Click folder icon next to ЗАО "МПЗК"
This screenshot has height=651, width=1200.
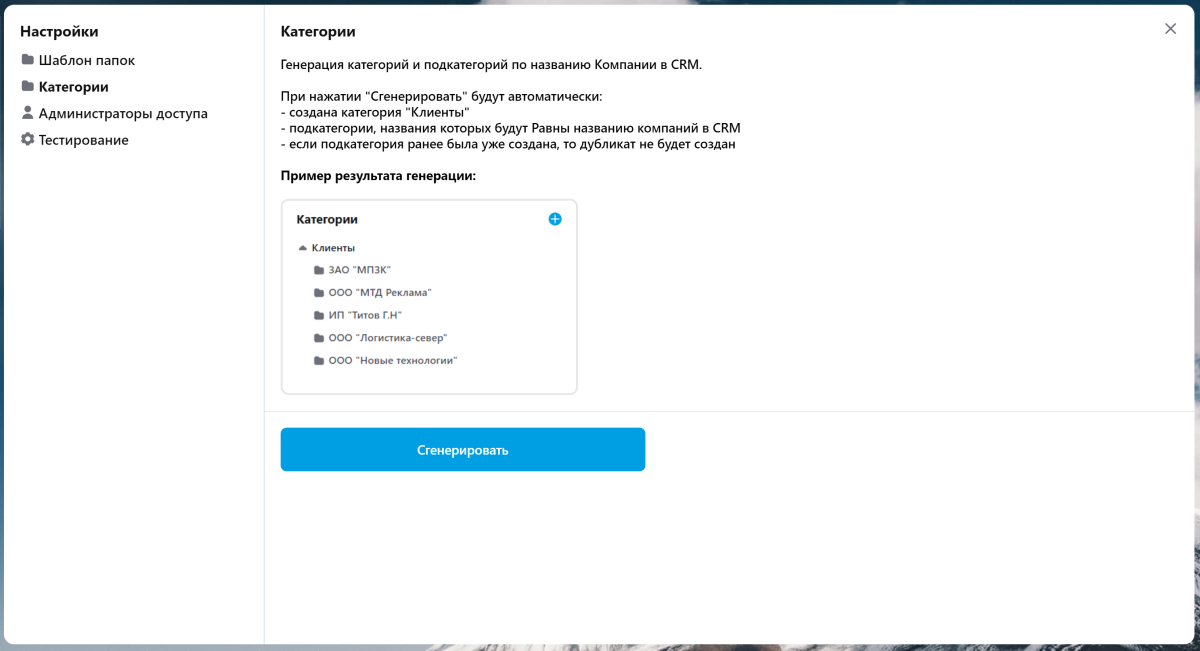pos(318,270)
